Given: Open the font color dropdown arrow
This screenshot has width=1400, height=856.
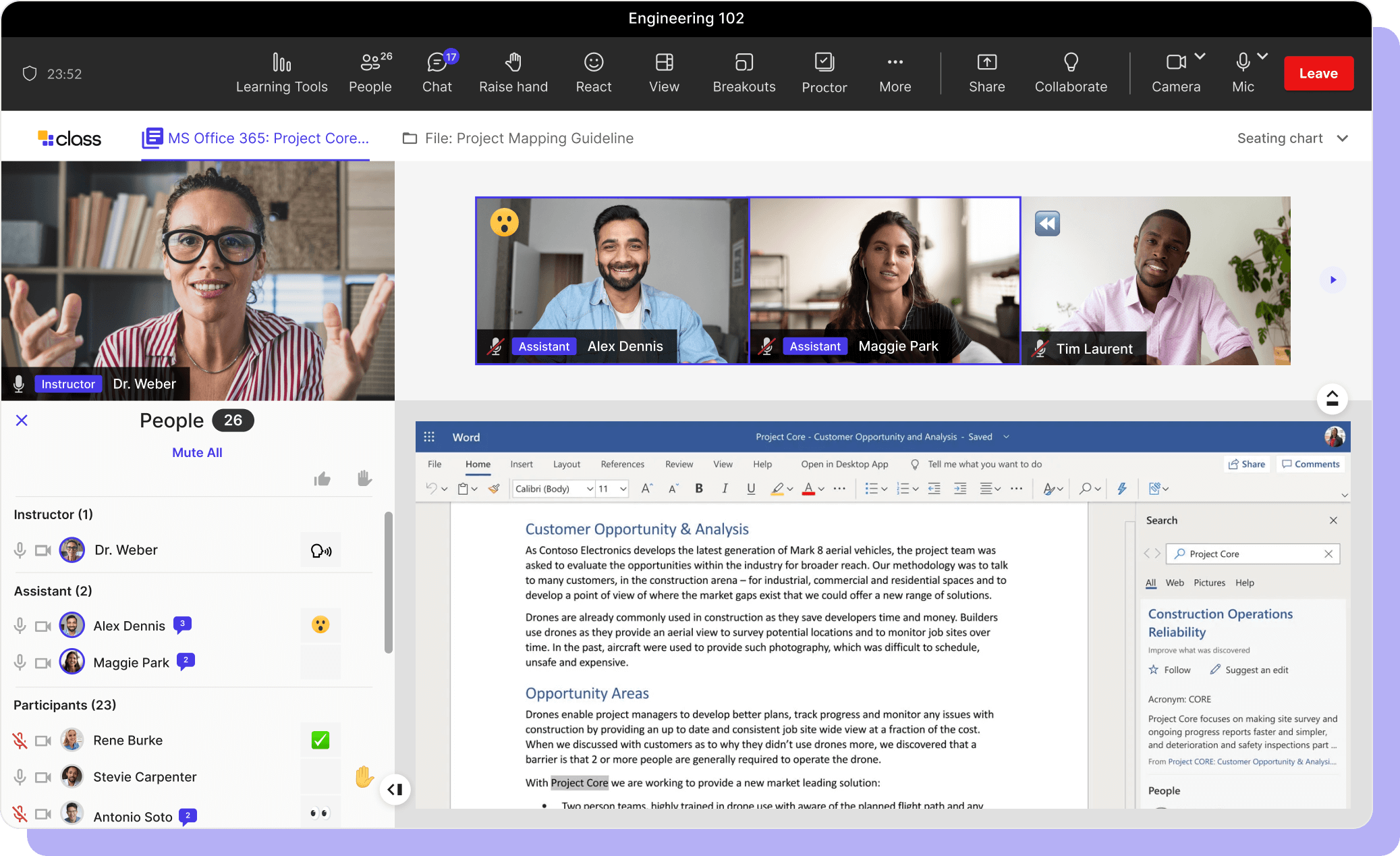Looking at the screenshot, I should 821,489.
